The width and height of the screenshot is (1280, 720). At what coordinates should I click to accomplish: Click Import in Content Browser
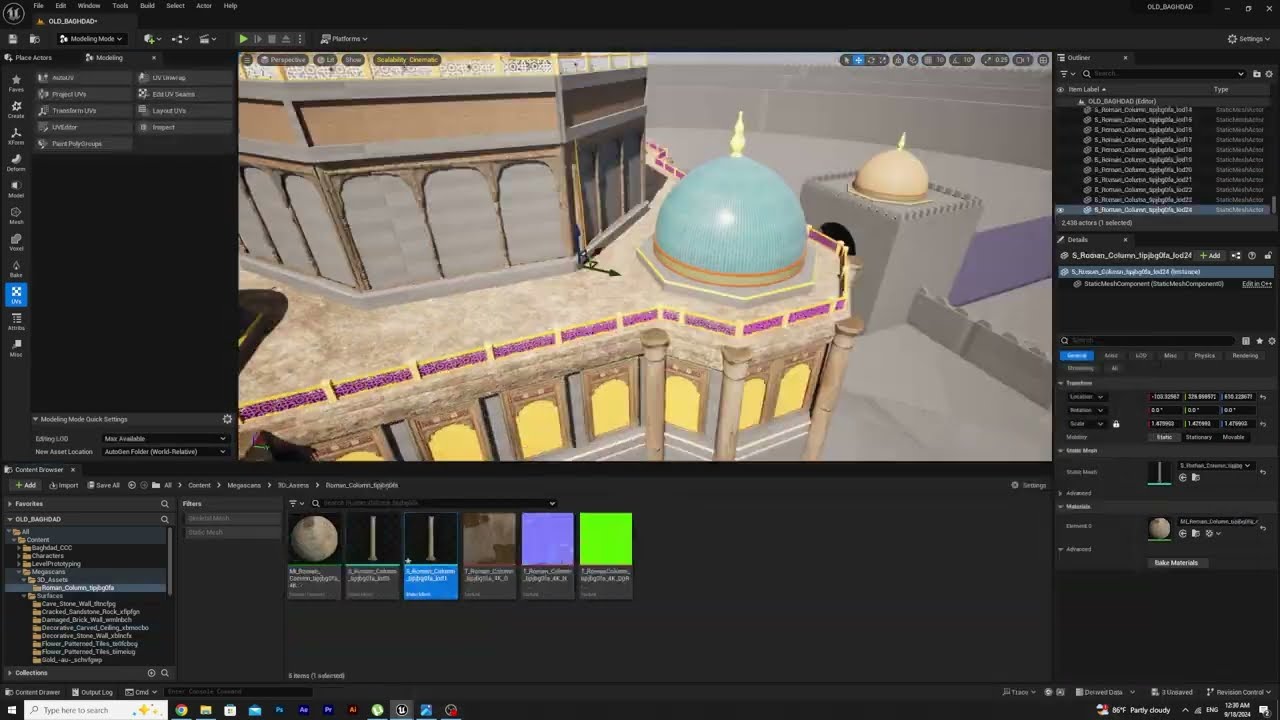(x=65, y=486)
